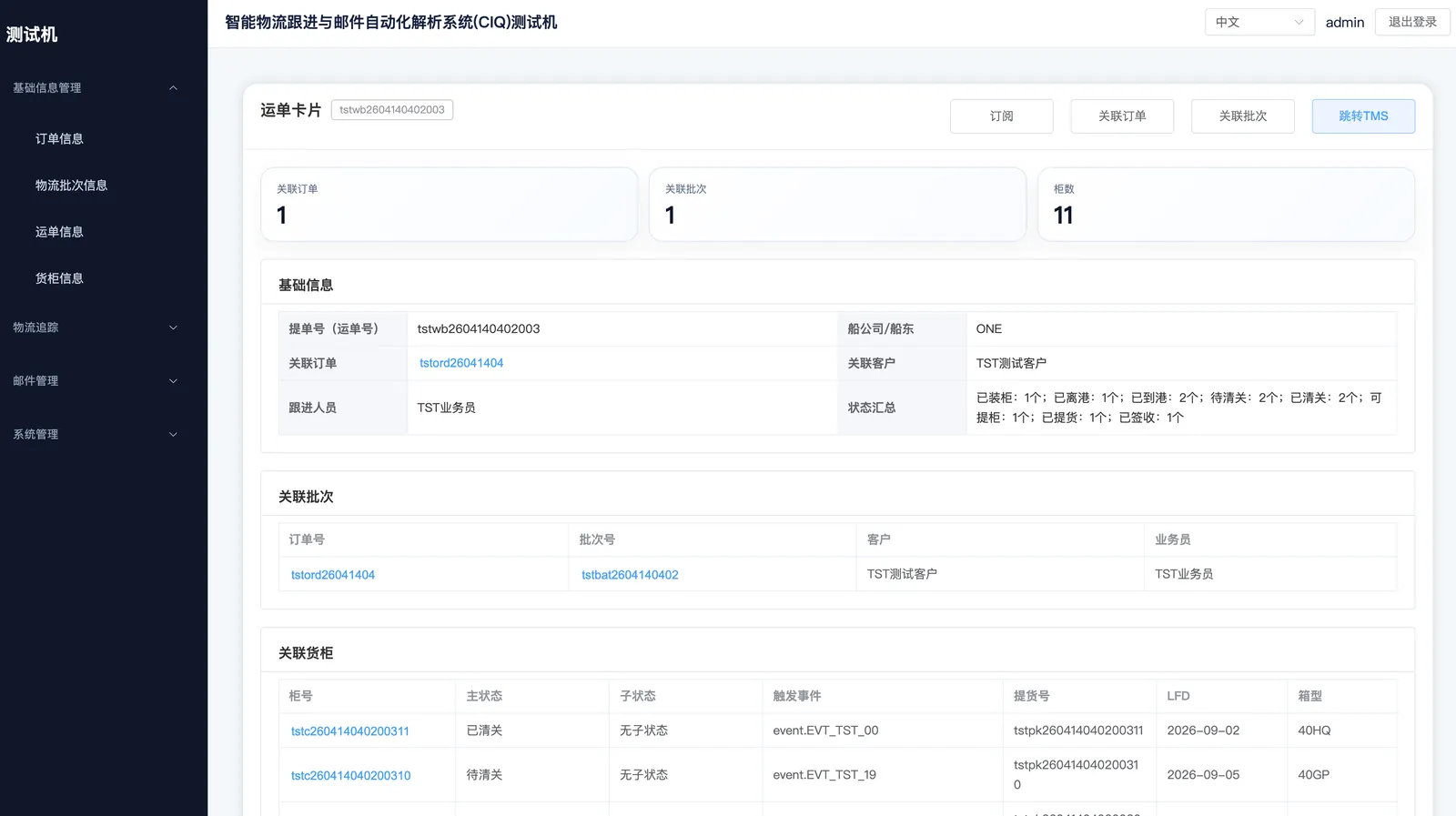Click LFD date 2026-09-05

coord(1203,775)
